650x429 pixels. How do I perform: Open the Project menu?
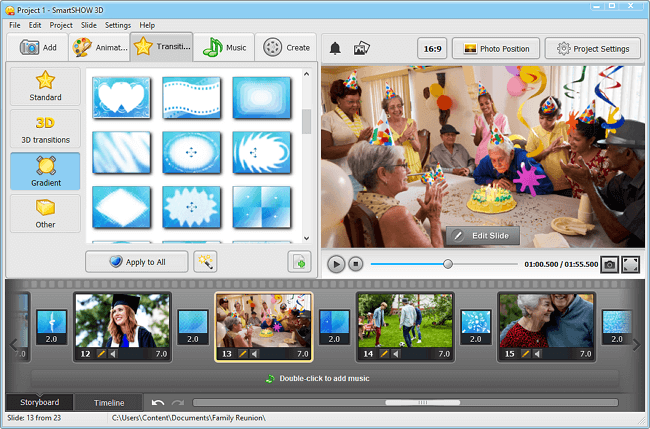click(x=61, y=25)
